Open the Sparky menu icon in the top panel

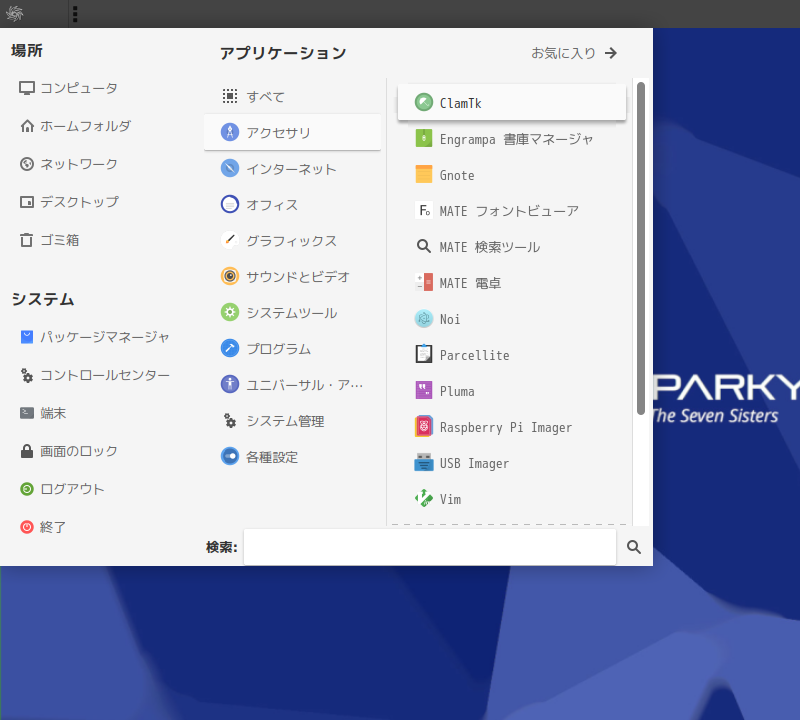(x=14, y=14)
